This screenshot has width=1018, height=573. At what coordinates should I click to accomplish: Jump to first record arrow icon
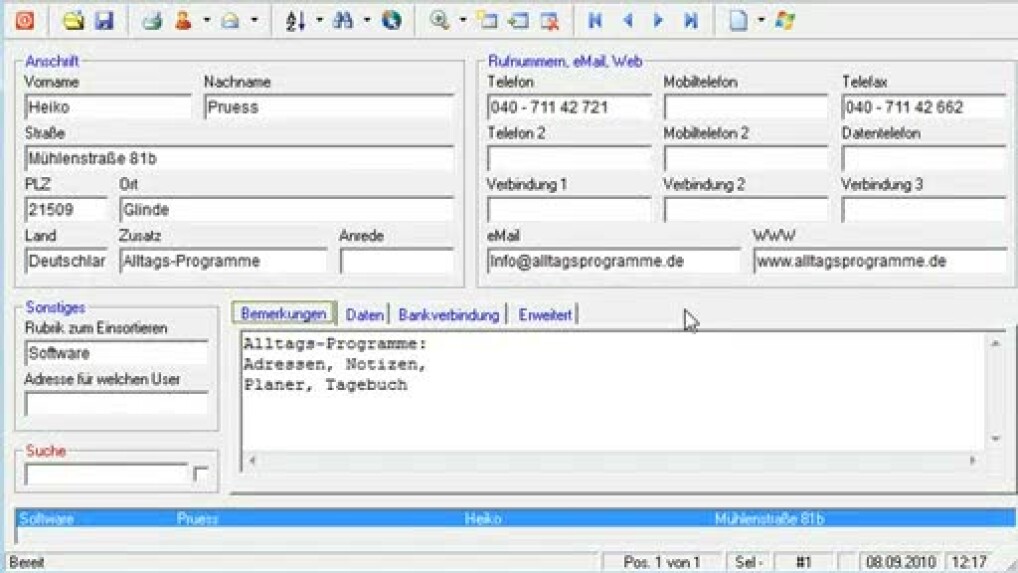[596, 20]
